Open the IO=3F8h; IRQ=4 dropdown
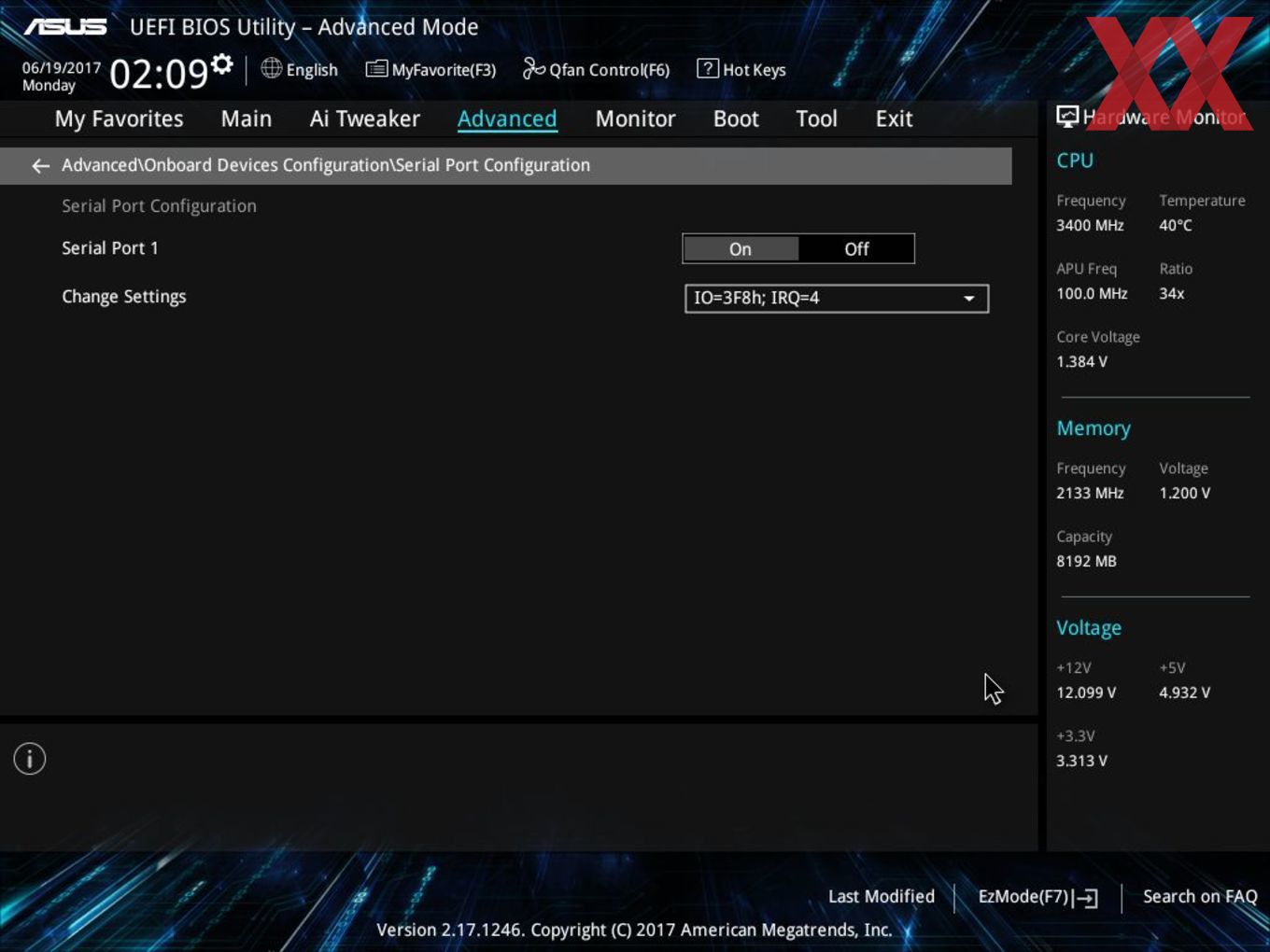 [837, 299]
